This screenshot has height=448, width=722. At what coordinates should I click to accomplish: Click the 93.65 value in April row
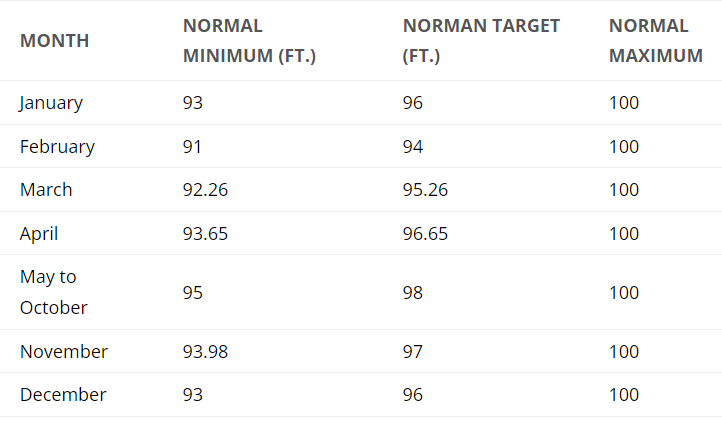[206, 234]
